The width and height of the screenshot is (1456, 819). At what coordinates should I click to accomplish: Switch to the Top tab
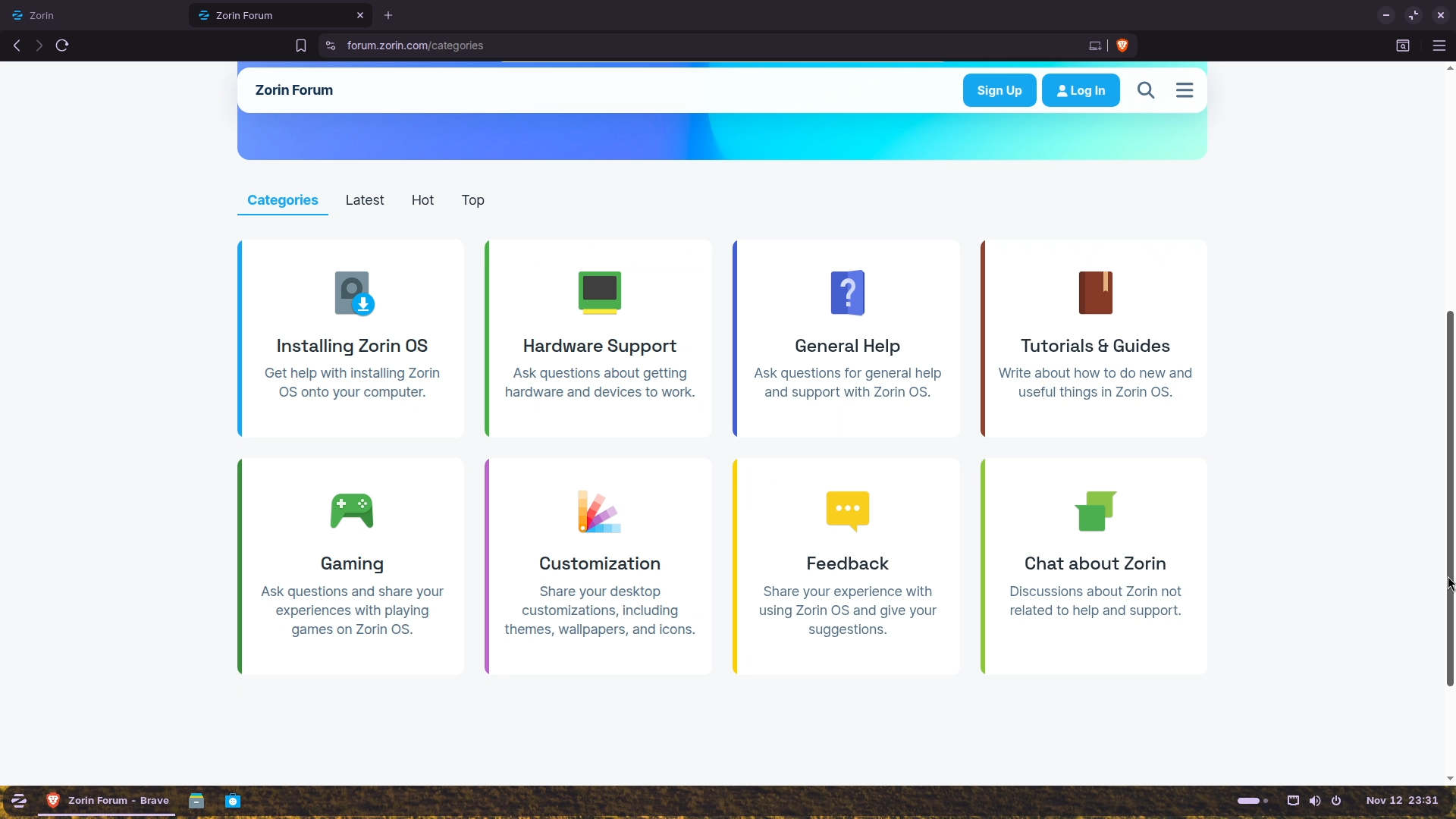(x=473, y=200)
